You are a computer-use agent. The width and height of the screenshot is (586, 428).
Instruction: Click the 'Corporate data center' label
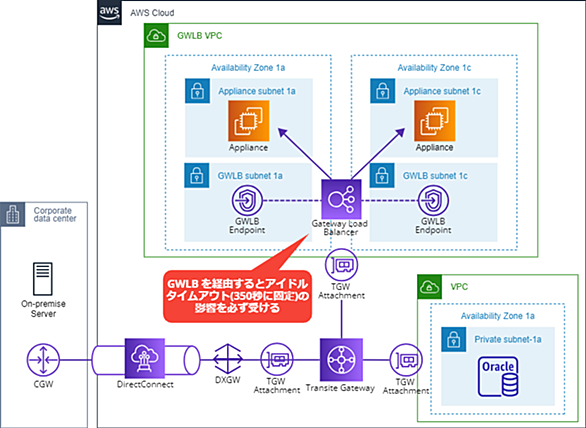[x=55, y=215]
